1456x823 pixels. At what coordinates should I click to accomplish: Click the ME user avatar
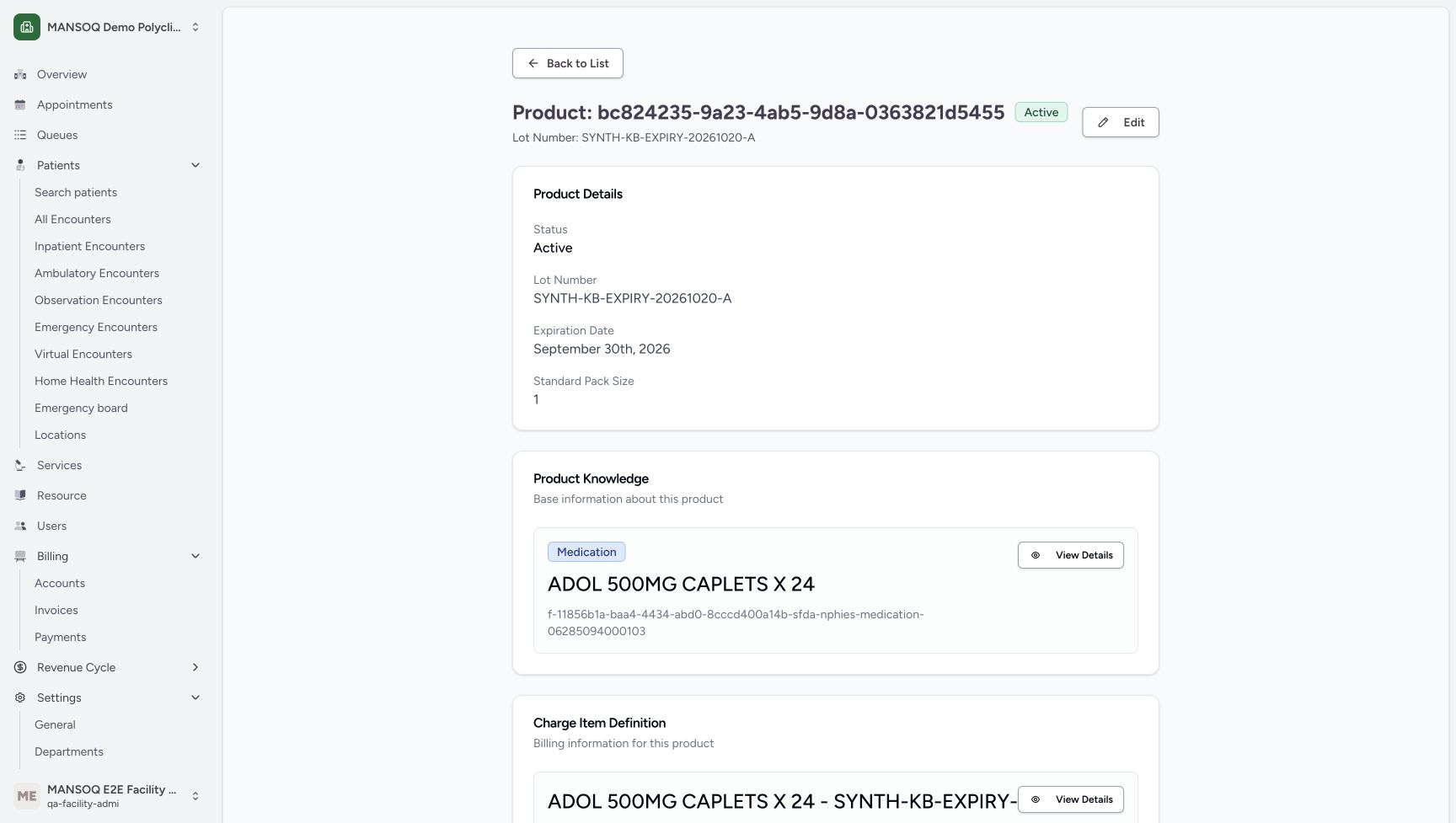pos(27,796)
